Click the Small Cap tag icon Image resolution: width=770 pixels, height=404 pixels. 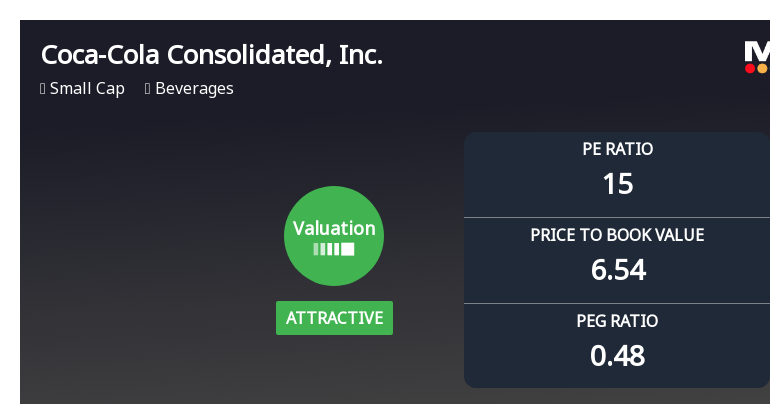[43, 89]
